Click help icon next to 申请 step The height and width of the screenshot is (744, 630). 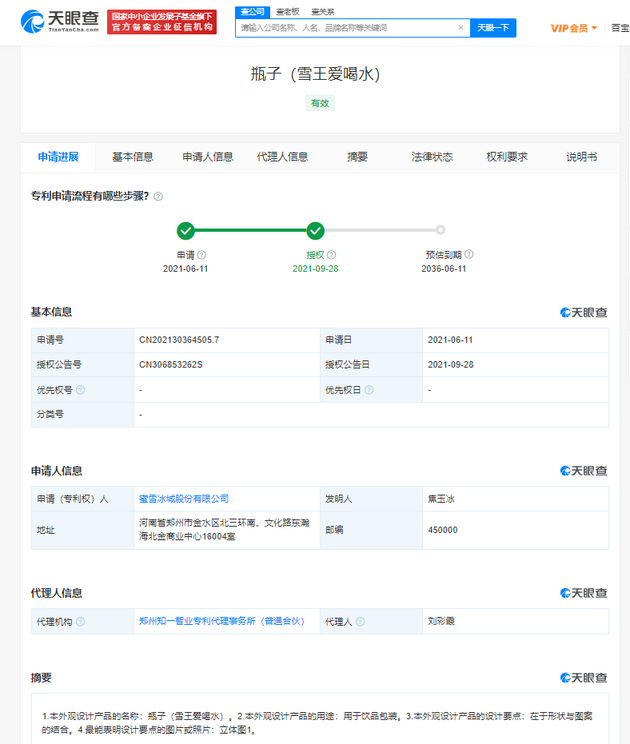tap(202, 255)
